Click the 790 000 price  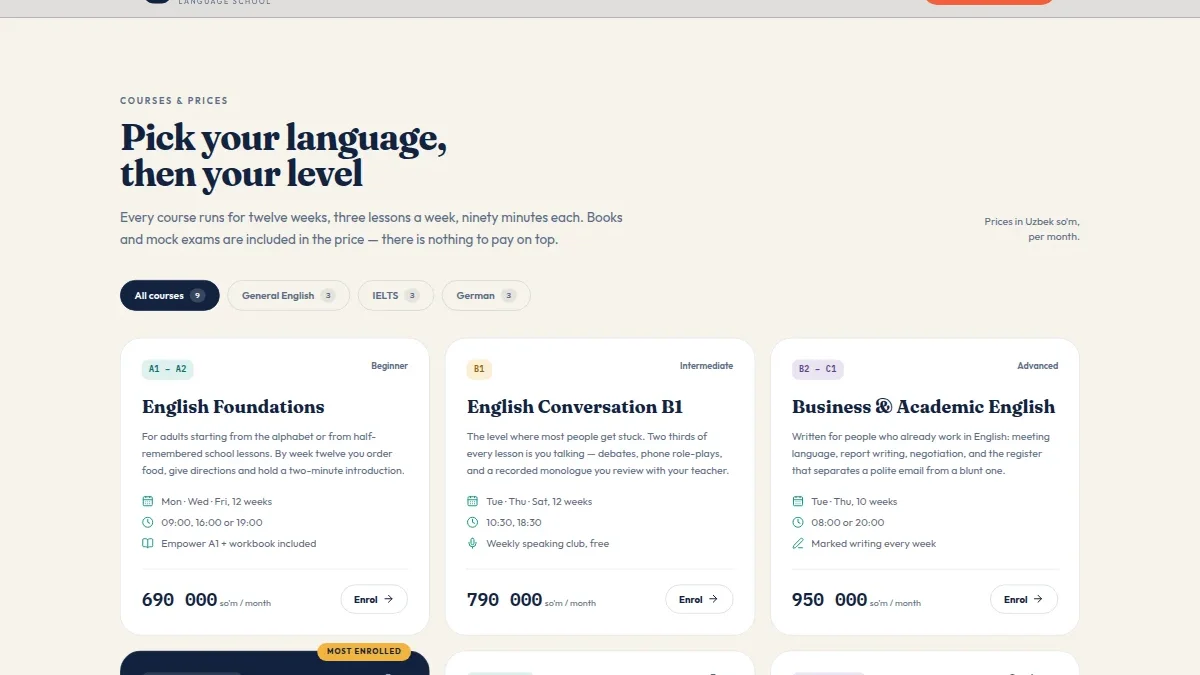pyautogui.click(x=505, y=600)
